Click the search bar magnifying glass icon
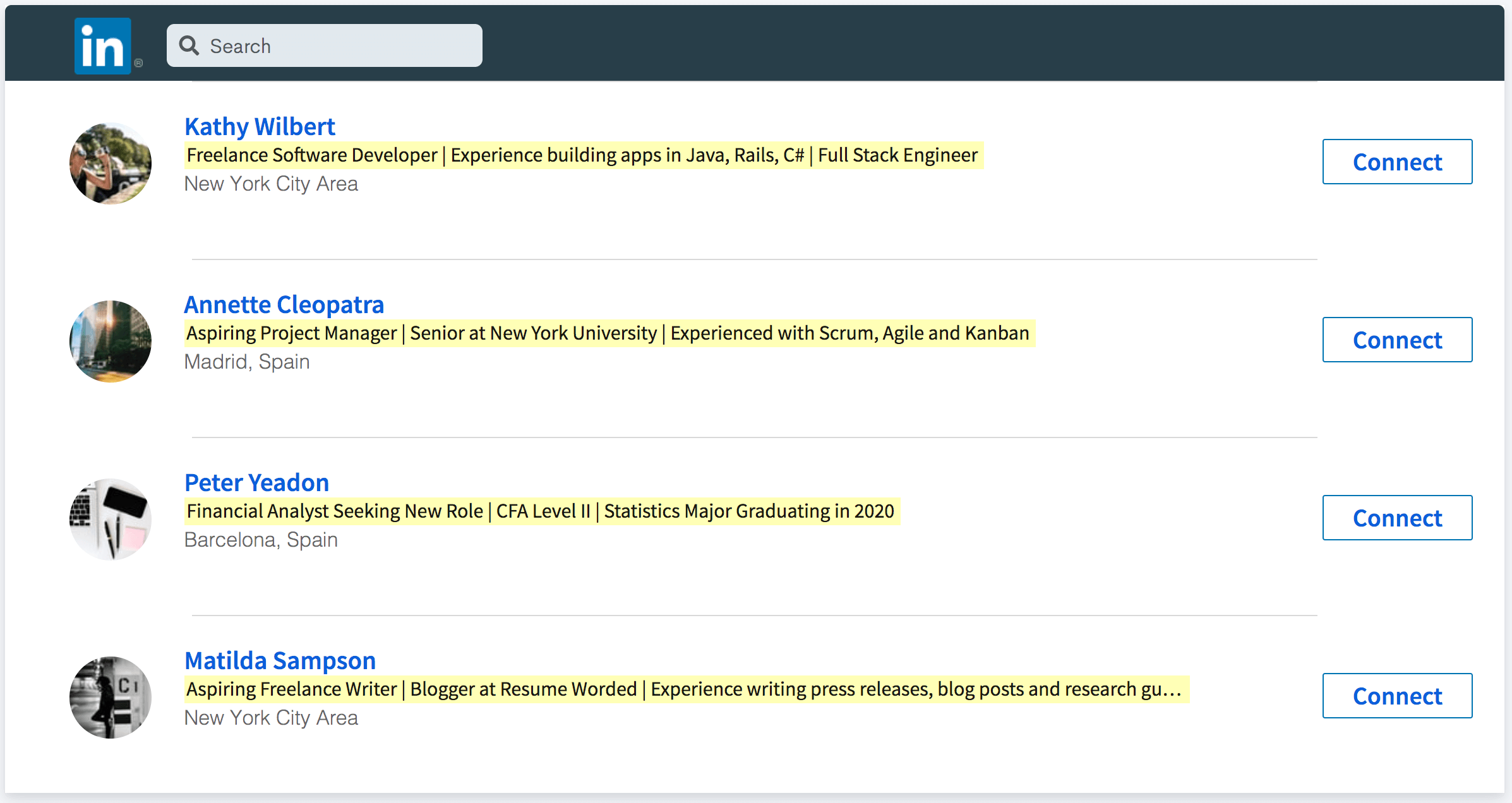 pos(192,46)
